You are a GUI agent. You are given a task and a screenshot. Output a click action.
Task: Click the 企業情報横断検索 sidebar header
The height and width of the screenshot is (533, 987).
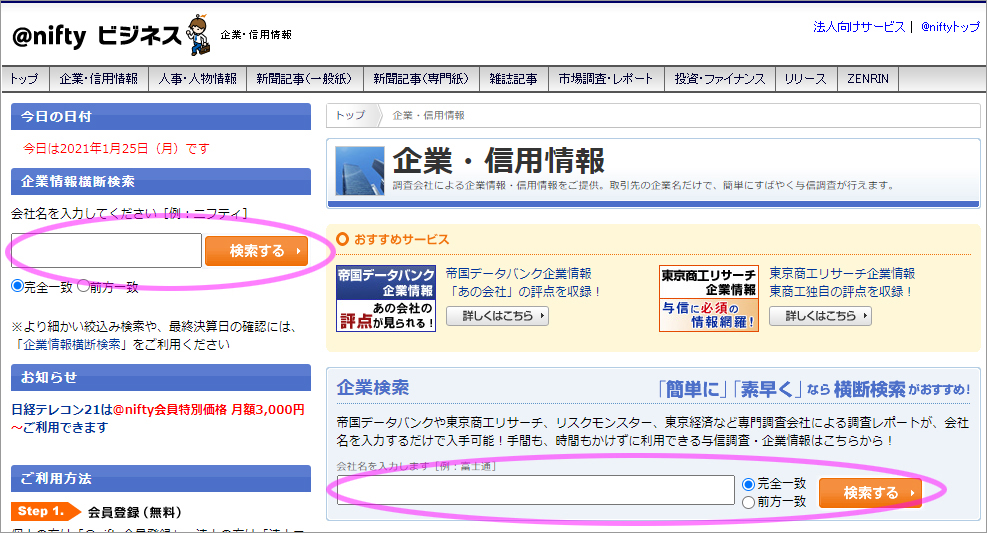tap(161, 181)
